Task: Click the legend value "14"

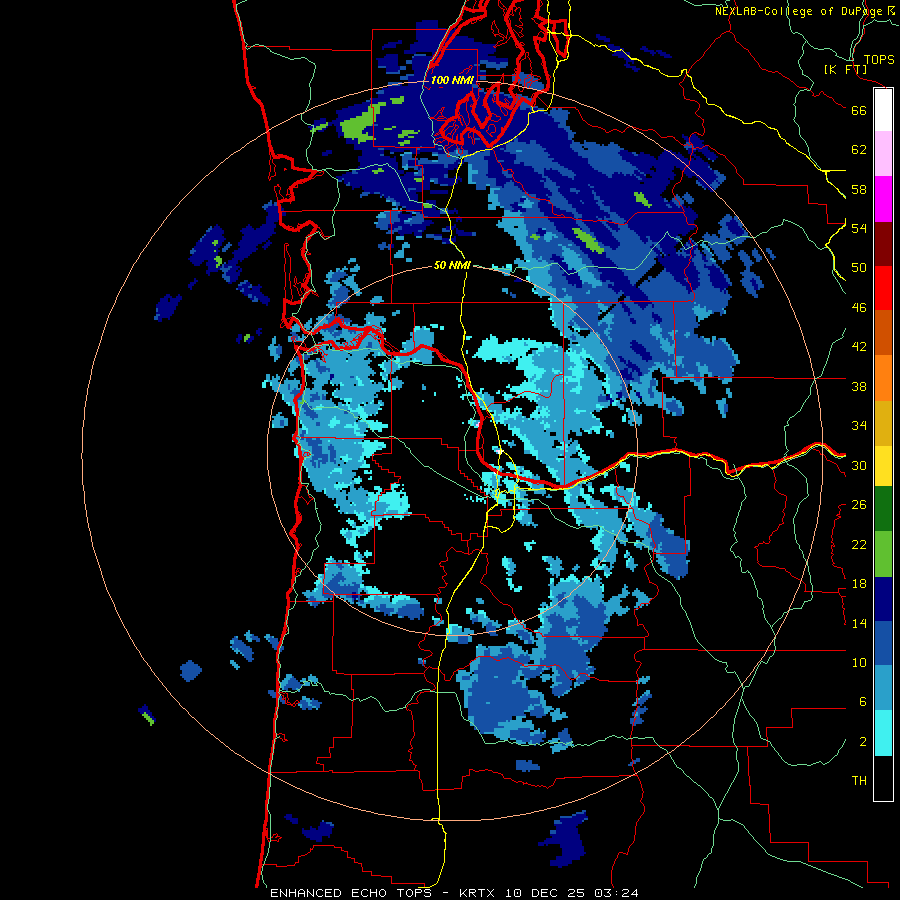Action: pos(859,624)
